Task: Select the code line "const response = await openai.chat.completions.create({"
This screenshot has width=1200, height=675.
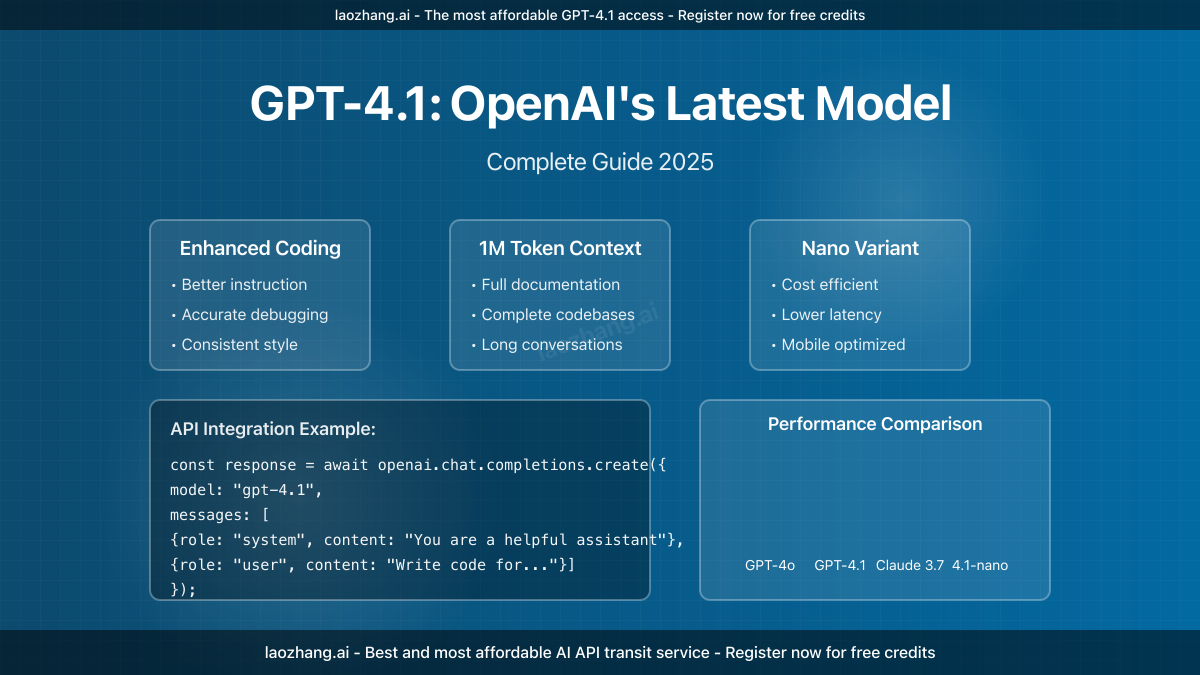Action: [418, 465]
